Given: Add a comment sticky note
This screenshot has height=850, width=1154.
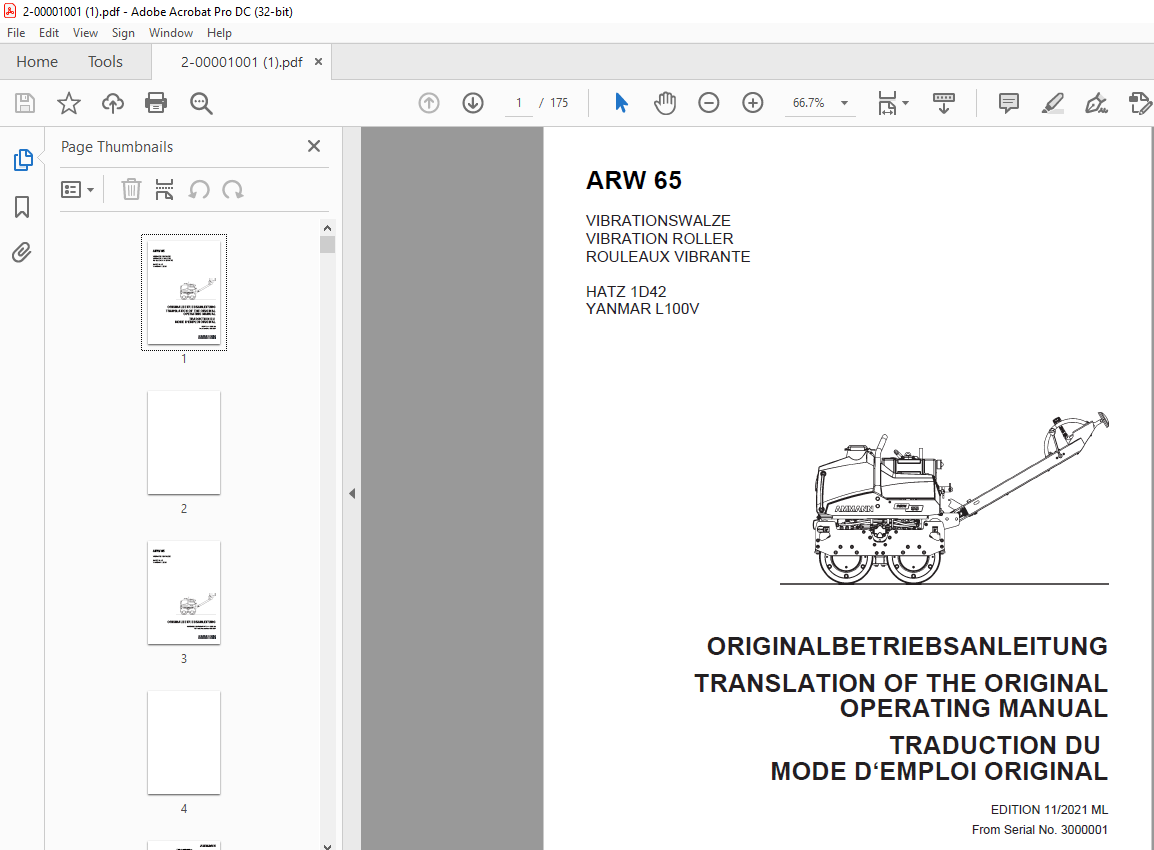Looking at the screenshot, I should coord(1008,103).
